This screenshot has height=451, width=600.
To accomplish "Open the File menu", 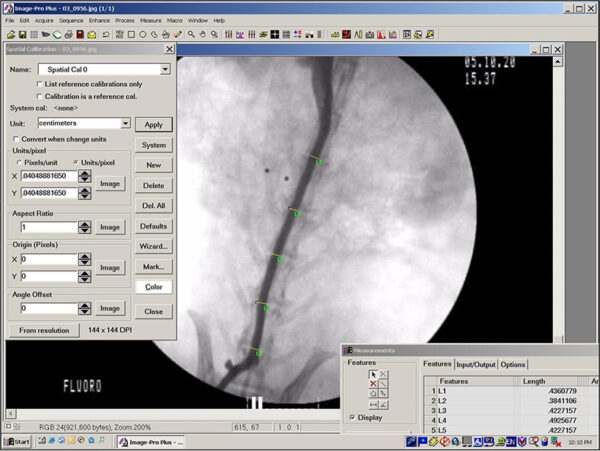I will coord(10,20).
